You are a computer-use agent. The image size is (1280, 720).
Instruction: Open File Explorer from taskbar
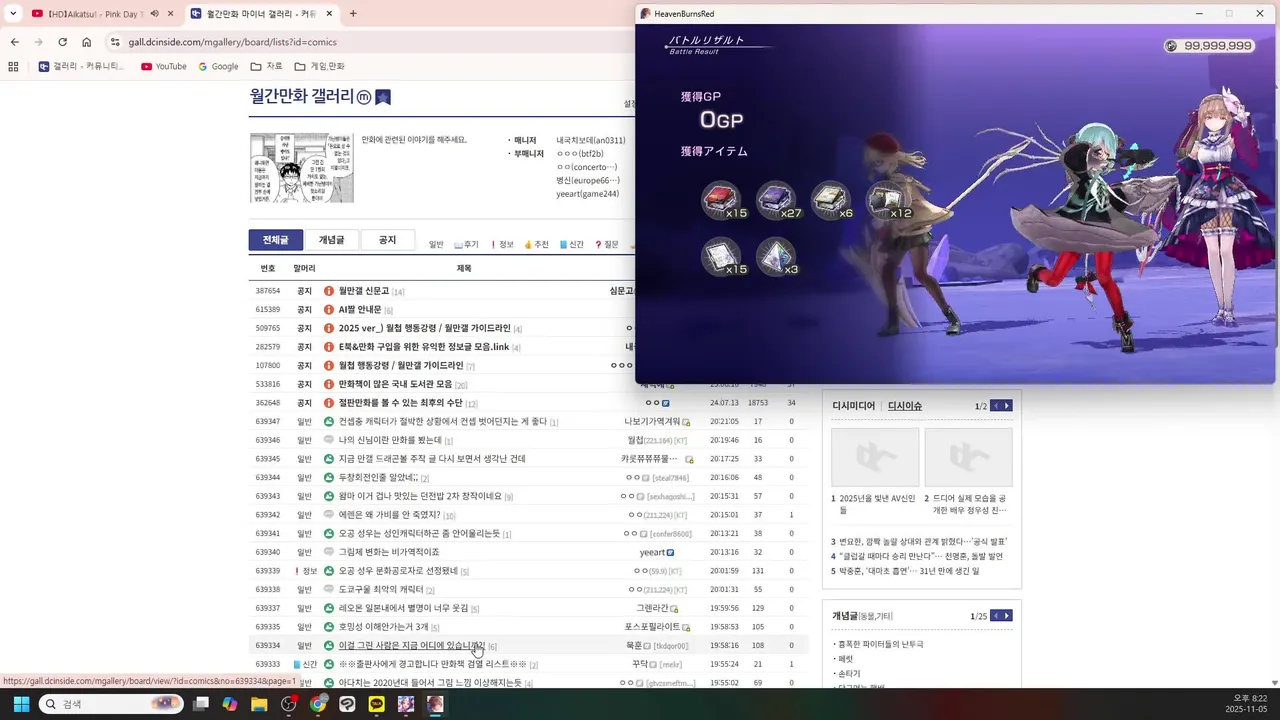[x=259, y=704]
